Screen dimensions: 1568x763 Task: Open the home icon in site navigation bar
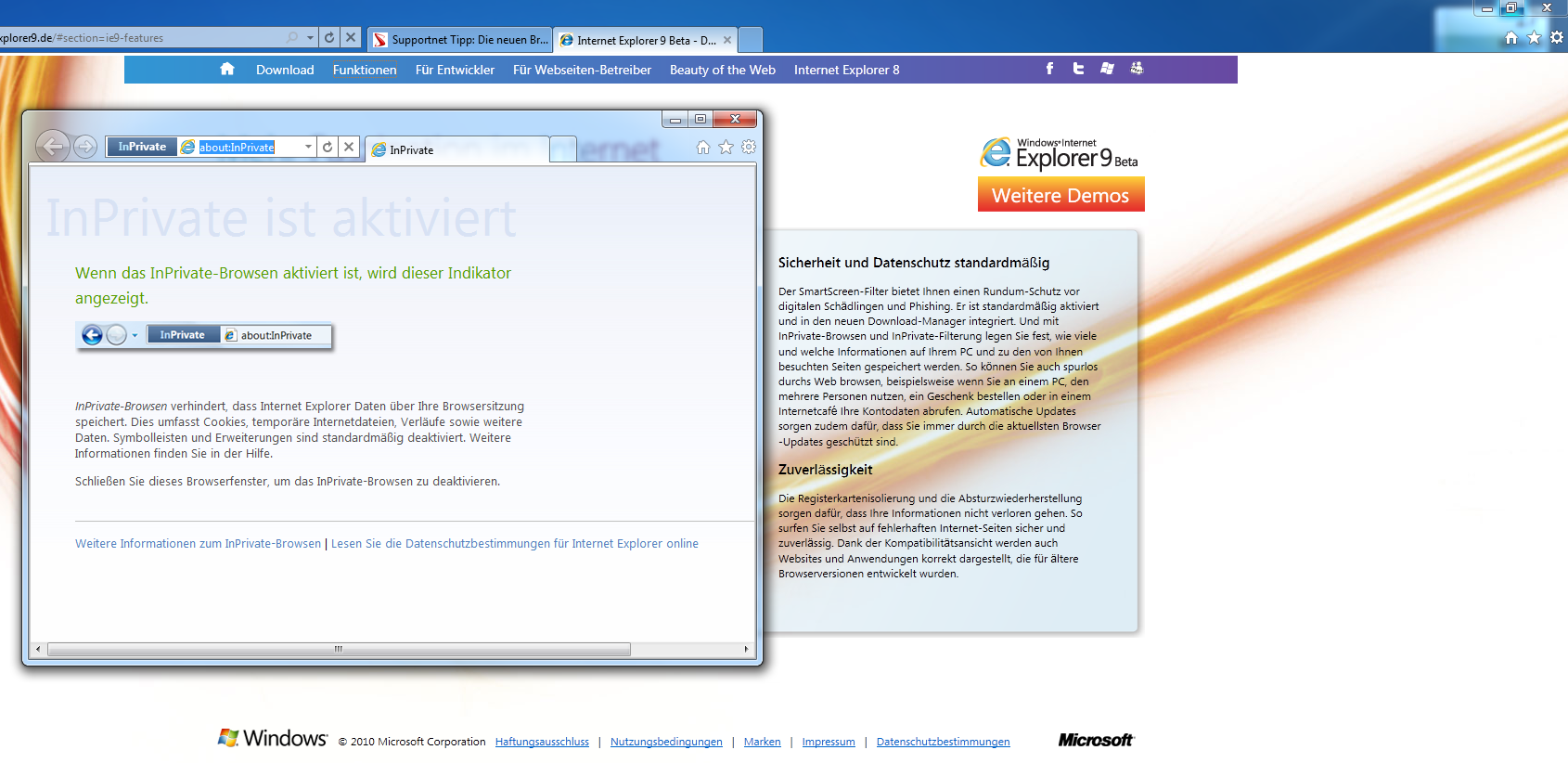point(227,69)
